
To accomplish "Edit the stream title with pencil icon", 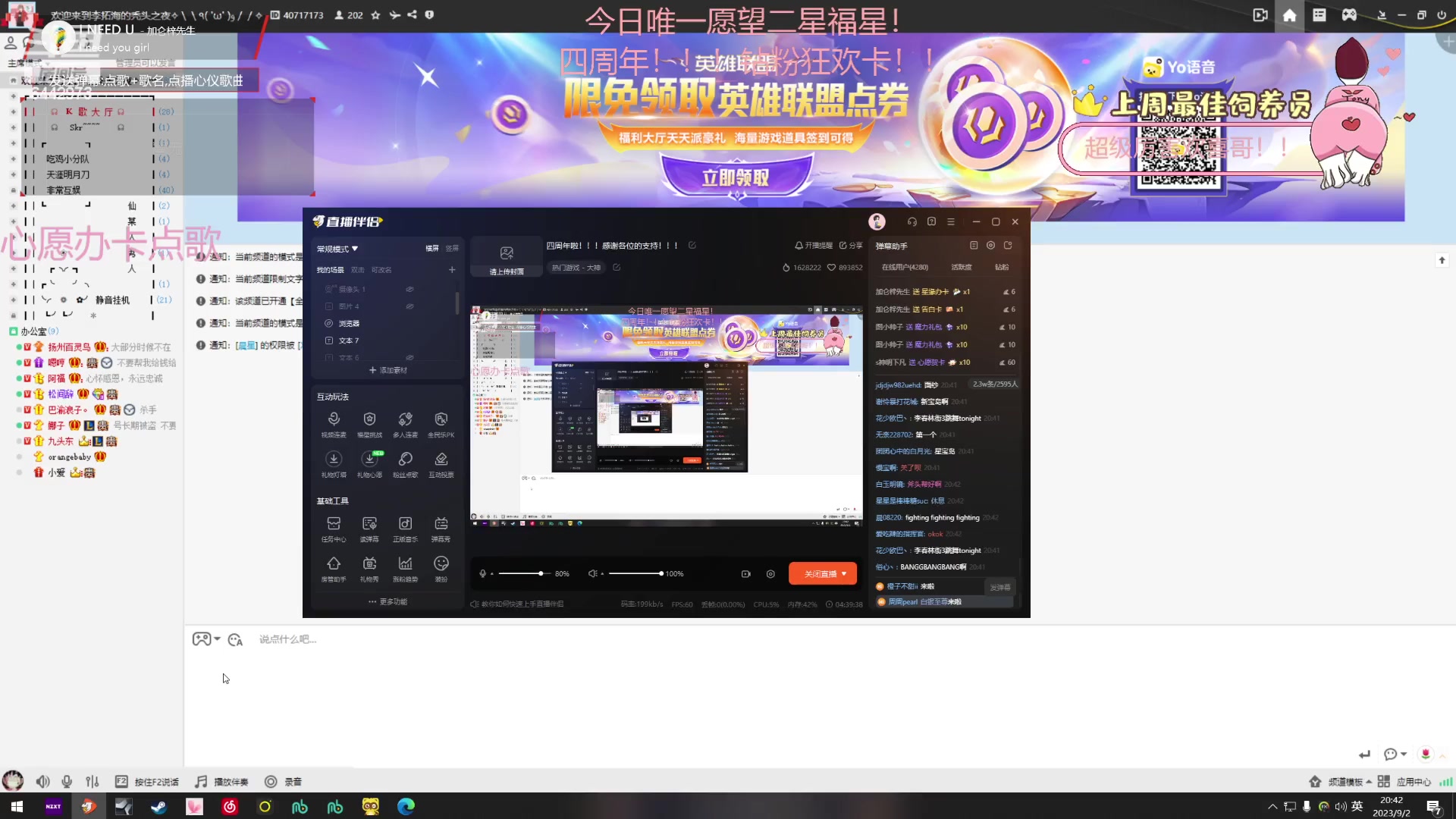I will [692, 246].
